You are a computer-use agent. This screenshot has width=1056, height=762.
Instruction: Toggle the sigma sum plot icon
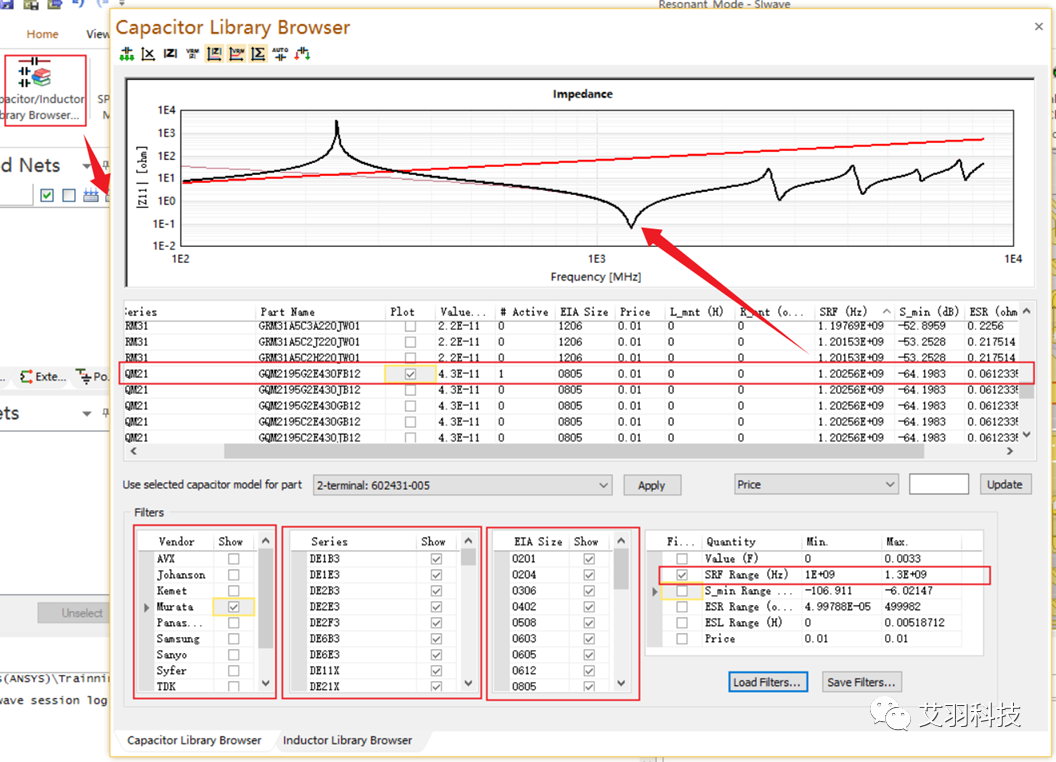pos(258,54)
